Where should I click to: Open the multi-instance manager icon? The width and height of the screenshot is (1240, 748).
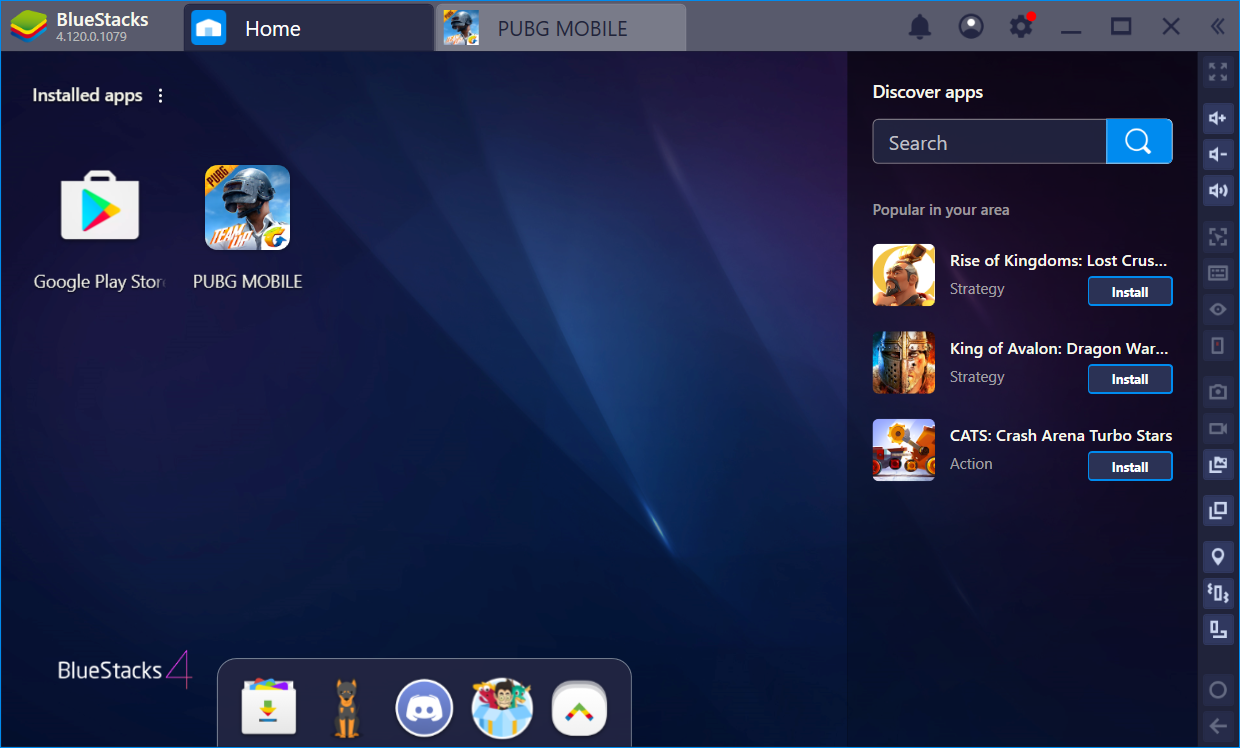pos(1217,510)
